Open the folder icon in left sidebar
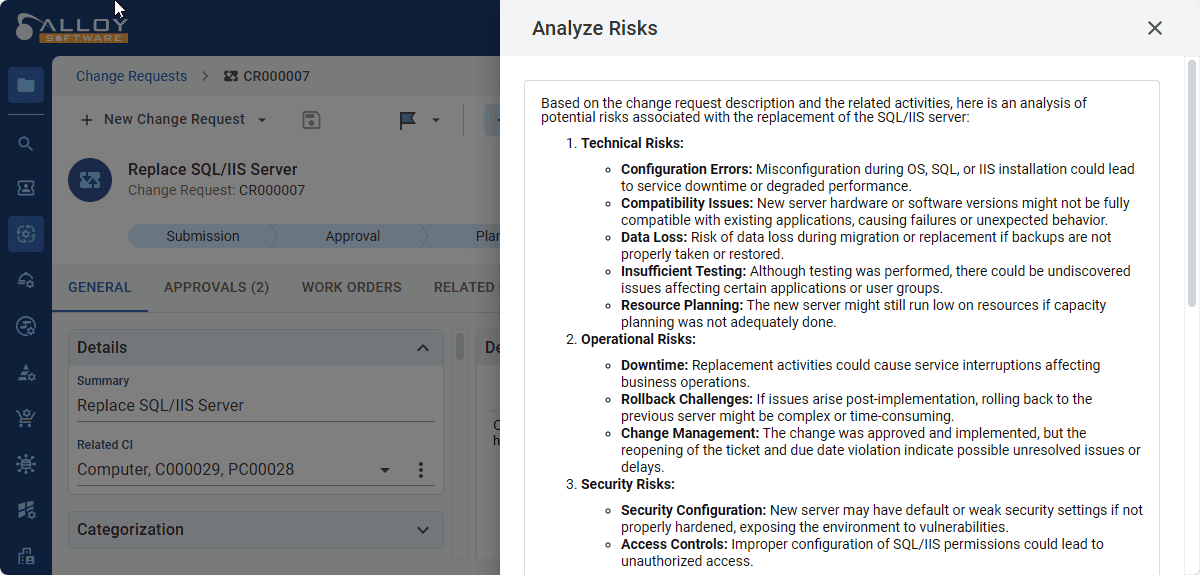Screen dimensions: 1200x575 click(x=26, y=85)
